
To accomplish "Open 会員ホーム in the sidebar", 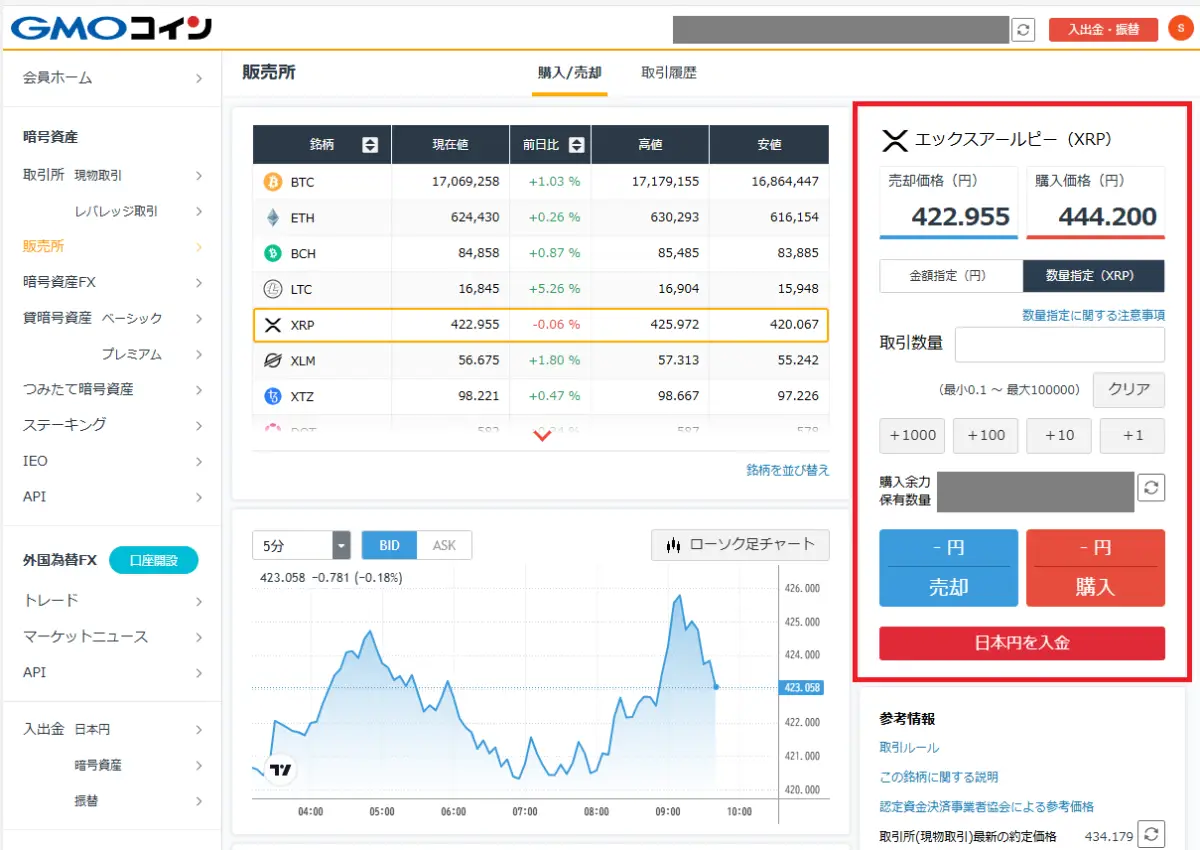I will point(112,78).
